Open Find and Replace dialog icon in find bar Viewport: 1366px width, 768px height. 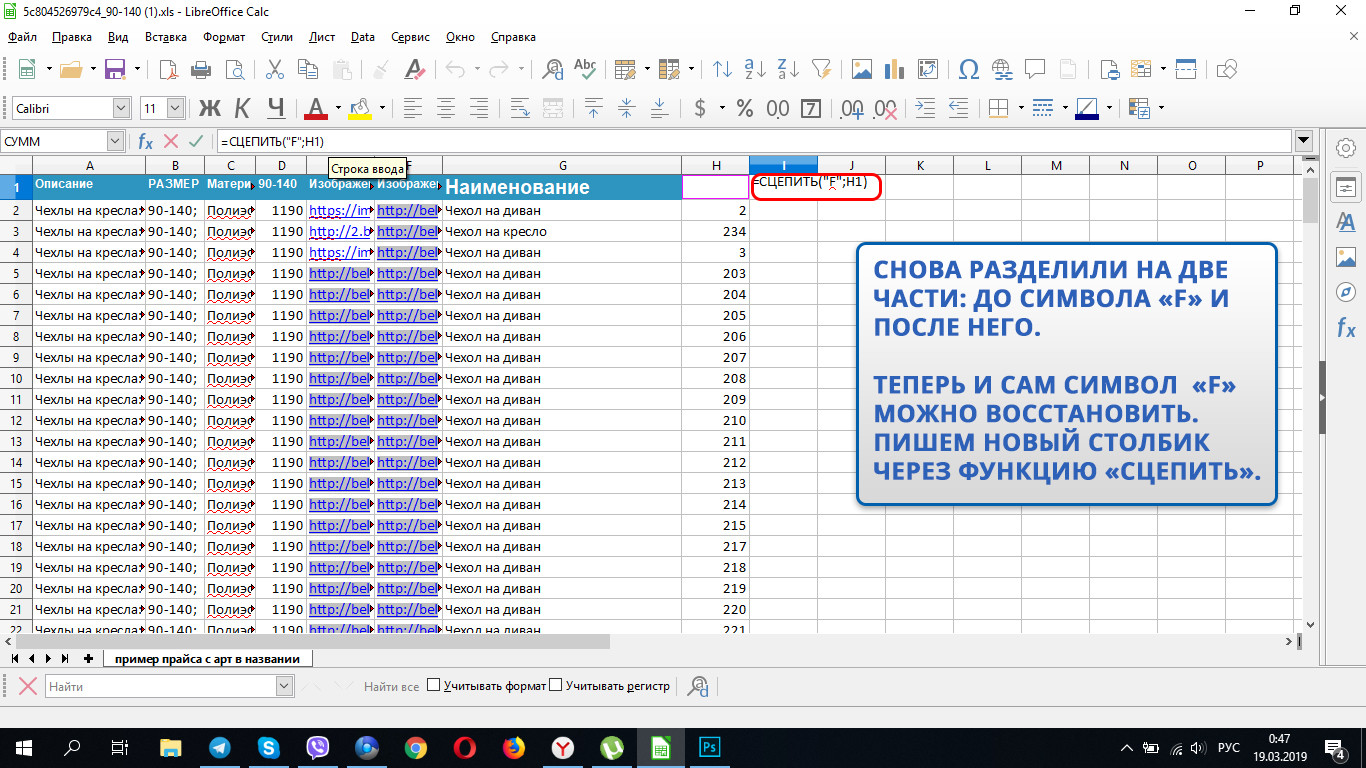point(698,686)
